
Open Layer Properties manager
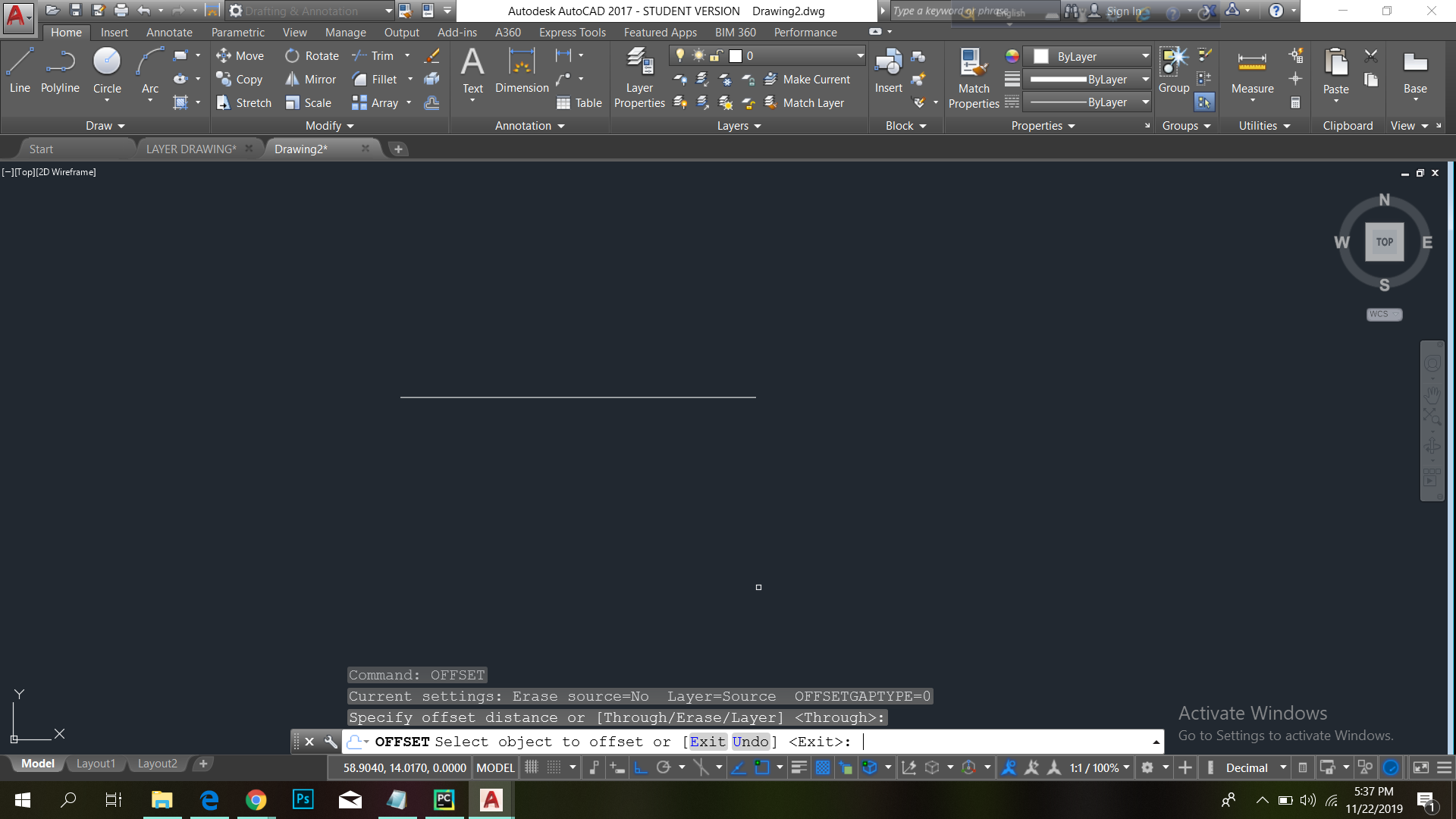click(639, 77)
